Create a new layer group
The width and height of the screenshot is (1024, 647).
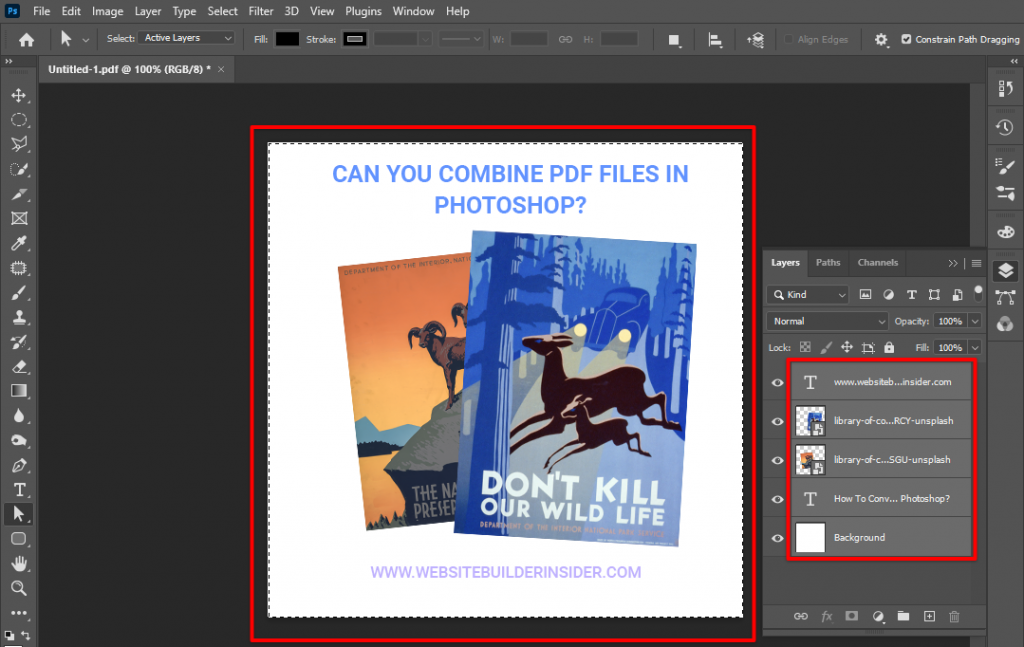903,616
